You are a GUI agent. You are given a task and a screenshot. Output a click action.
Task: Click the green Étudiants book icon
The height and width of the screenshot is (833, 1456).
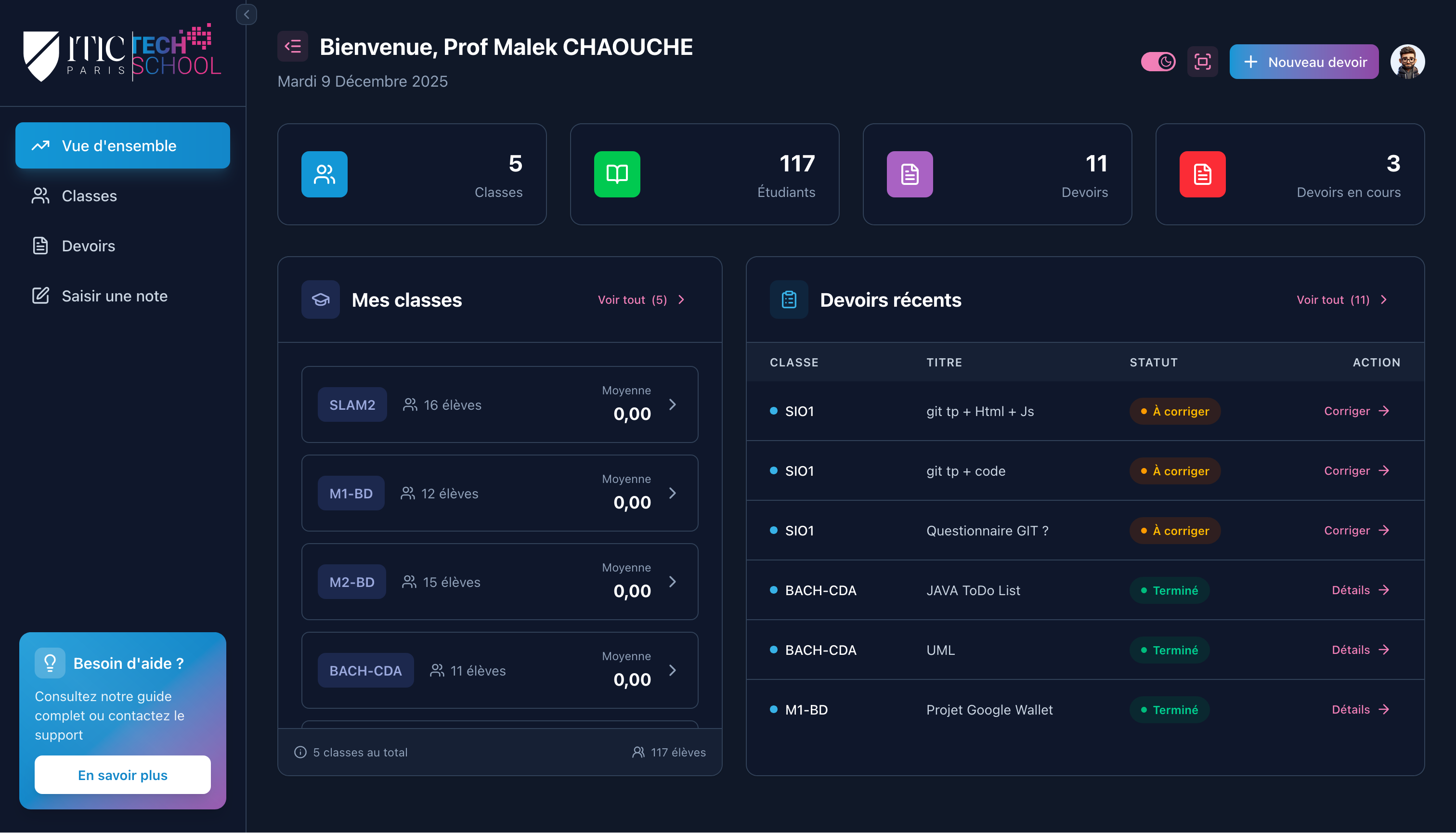click(x=617, y=174)
